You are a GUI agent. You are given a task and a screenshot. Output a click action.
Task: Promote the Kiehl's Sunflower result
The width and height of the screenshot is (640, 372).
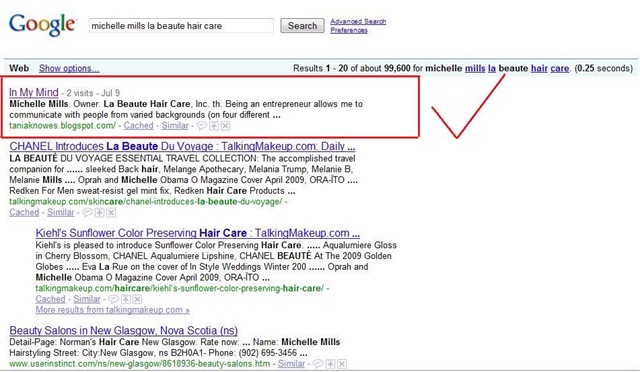coord(126,299)
